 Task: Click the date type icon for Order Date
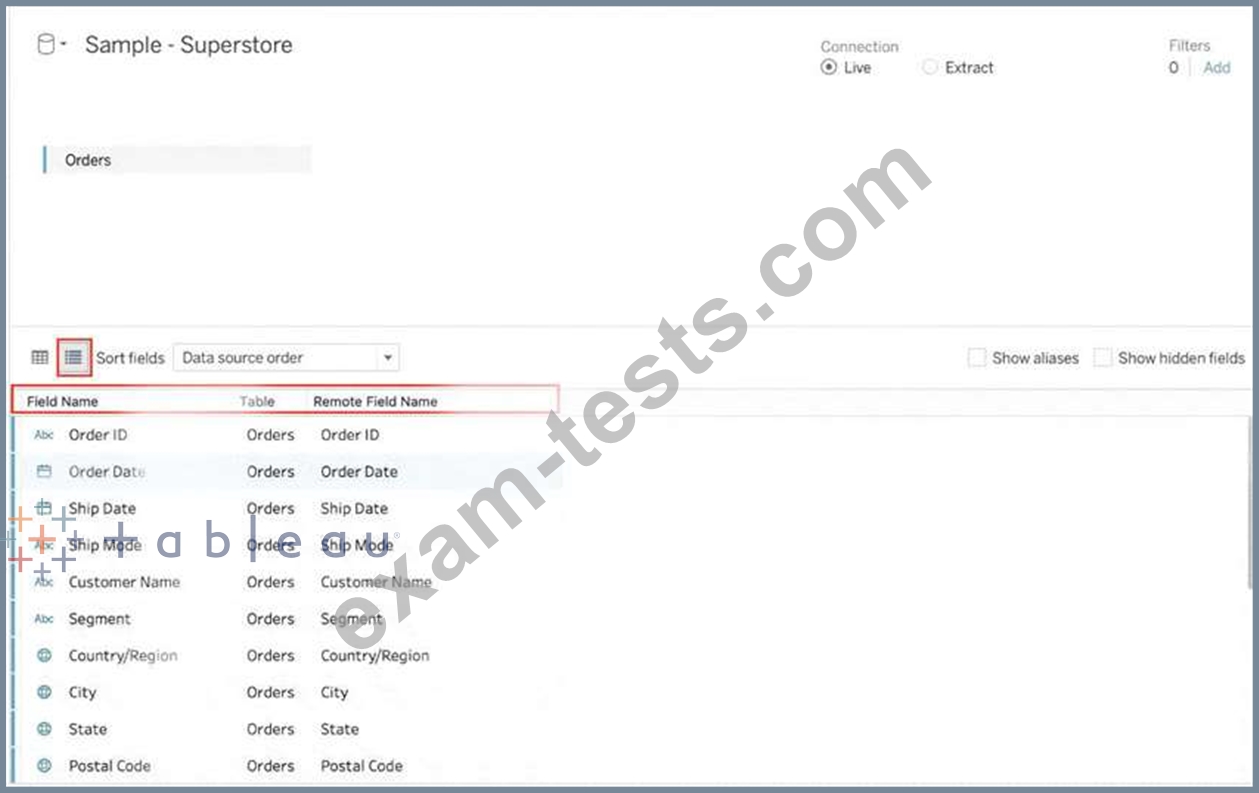(44, 472)
